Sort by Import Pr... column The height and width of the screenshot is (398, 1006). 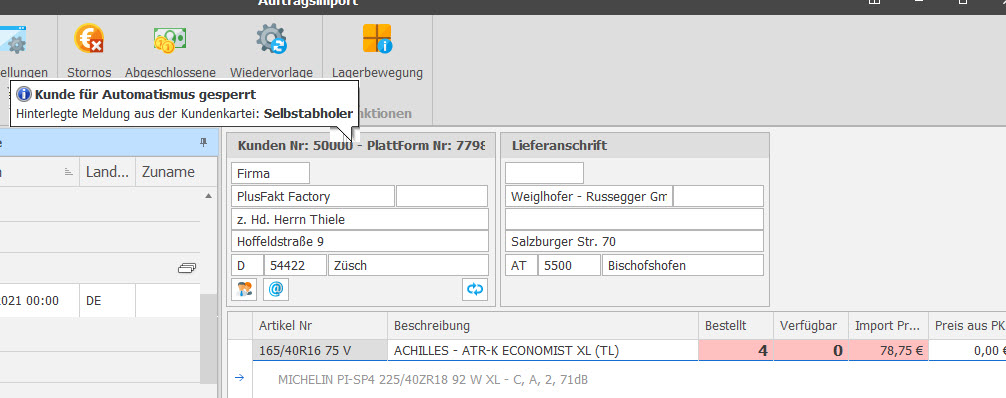(888, 326)
